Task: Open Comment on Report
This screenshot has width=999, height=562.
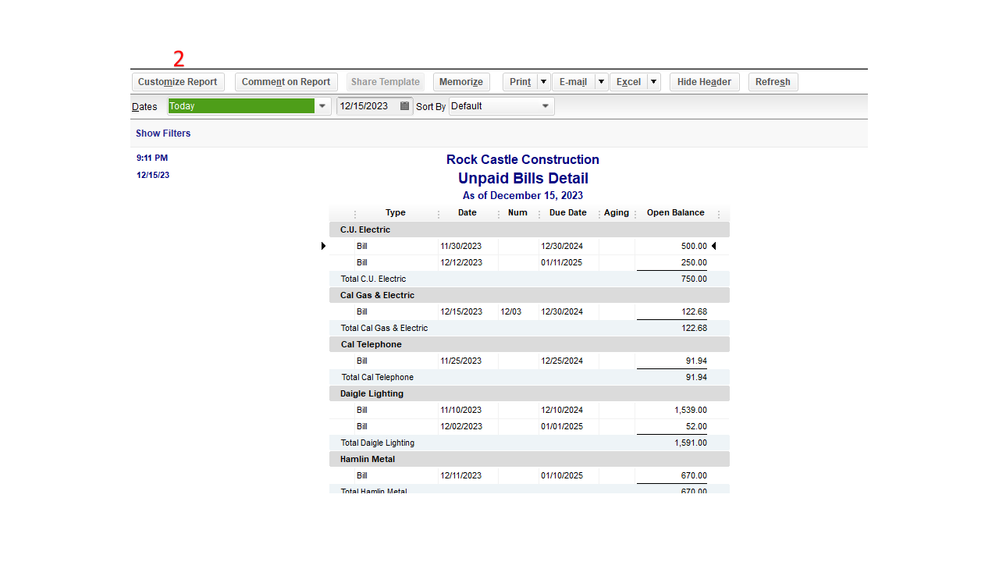Action: [286, 82]
